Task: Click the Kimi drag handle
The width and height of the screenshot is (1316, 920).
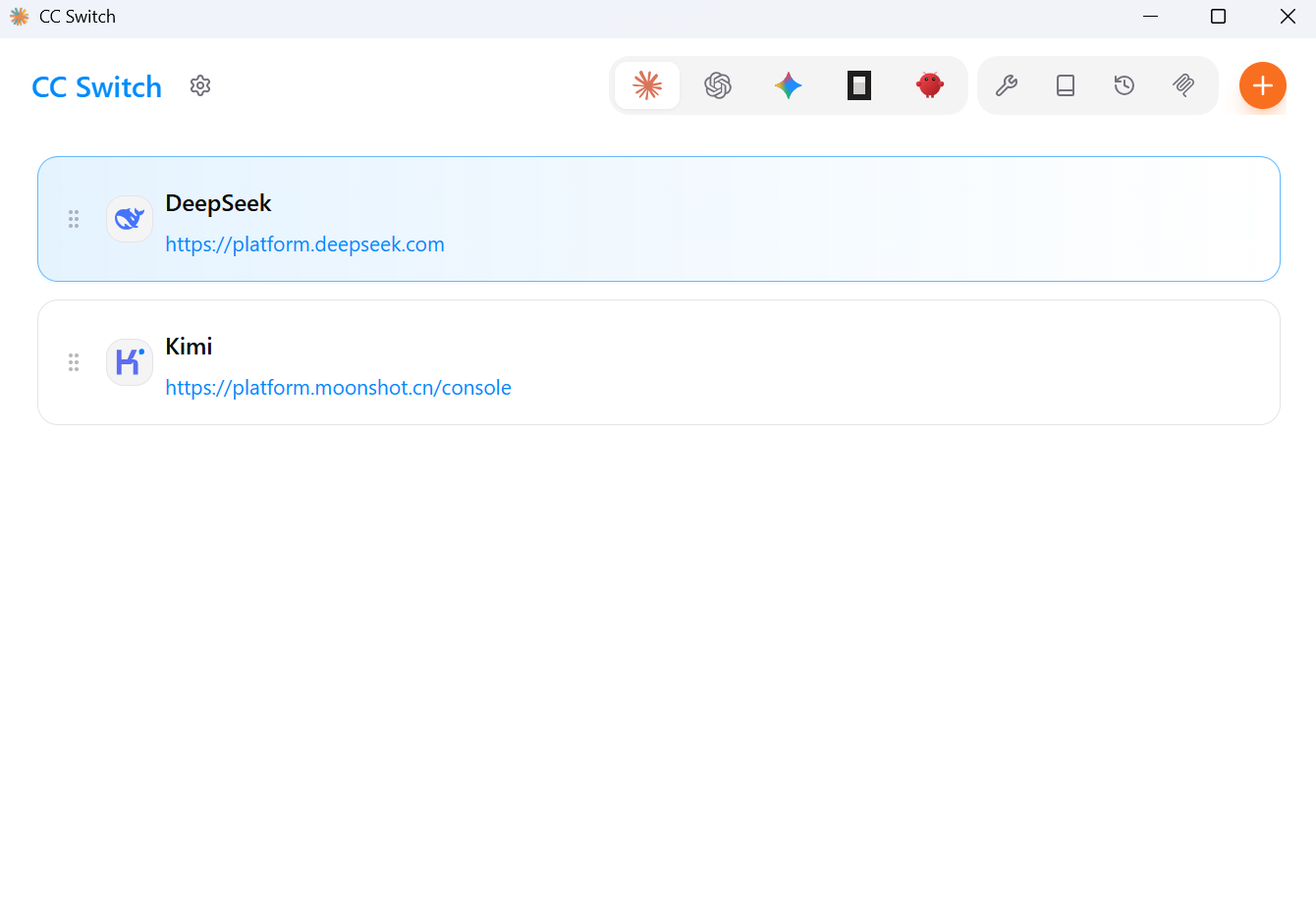Action: (x=74, y=362)
